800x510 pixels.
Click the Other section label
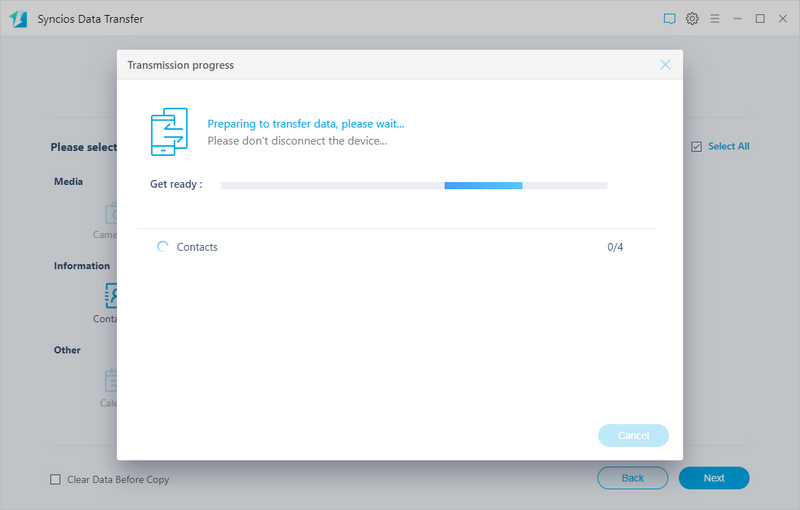coord(67,350)
